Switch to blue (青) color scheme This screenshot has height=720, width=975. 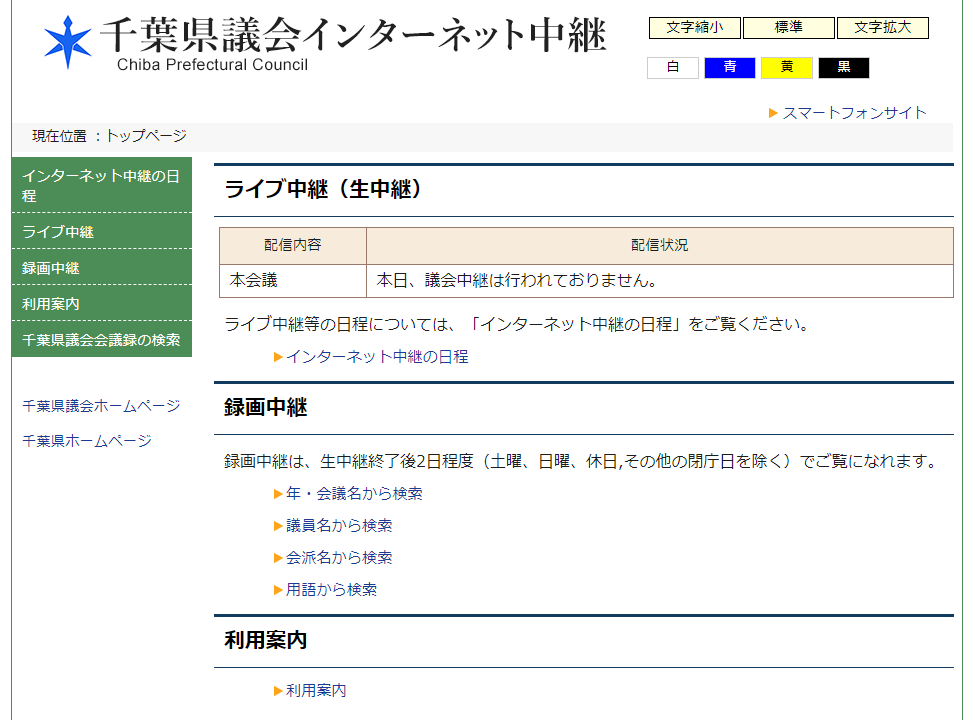tap(730, 68)
